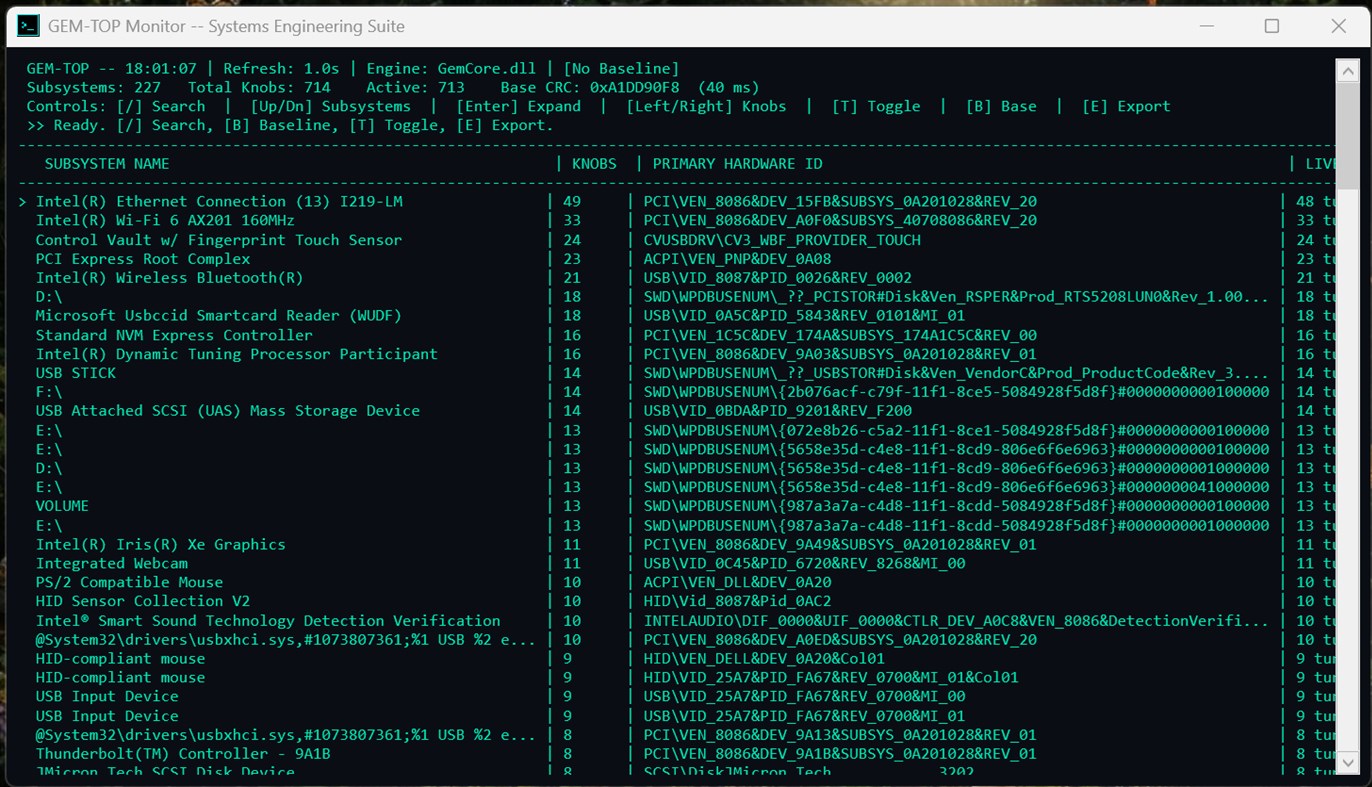
Task: Select the USB STICK row
Action: click(x=676, y=373)
